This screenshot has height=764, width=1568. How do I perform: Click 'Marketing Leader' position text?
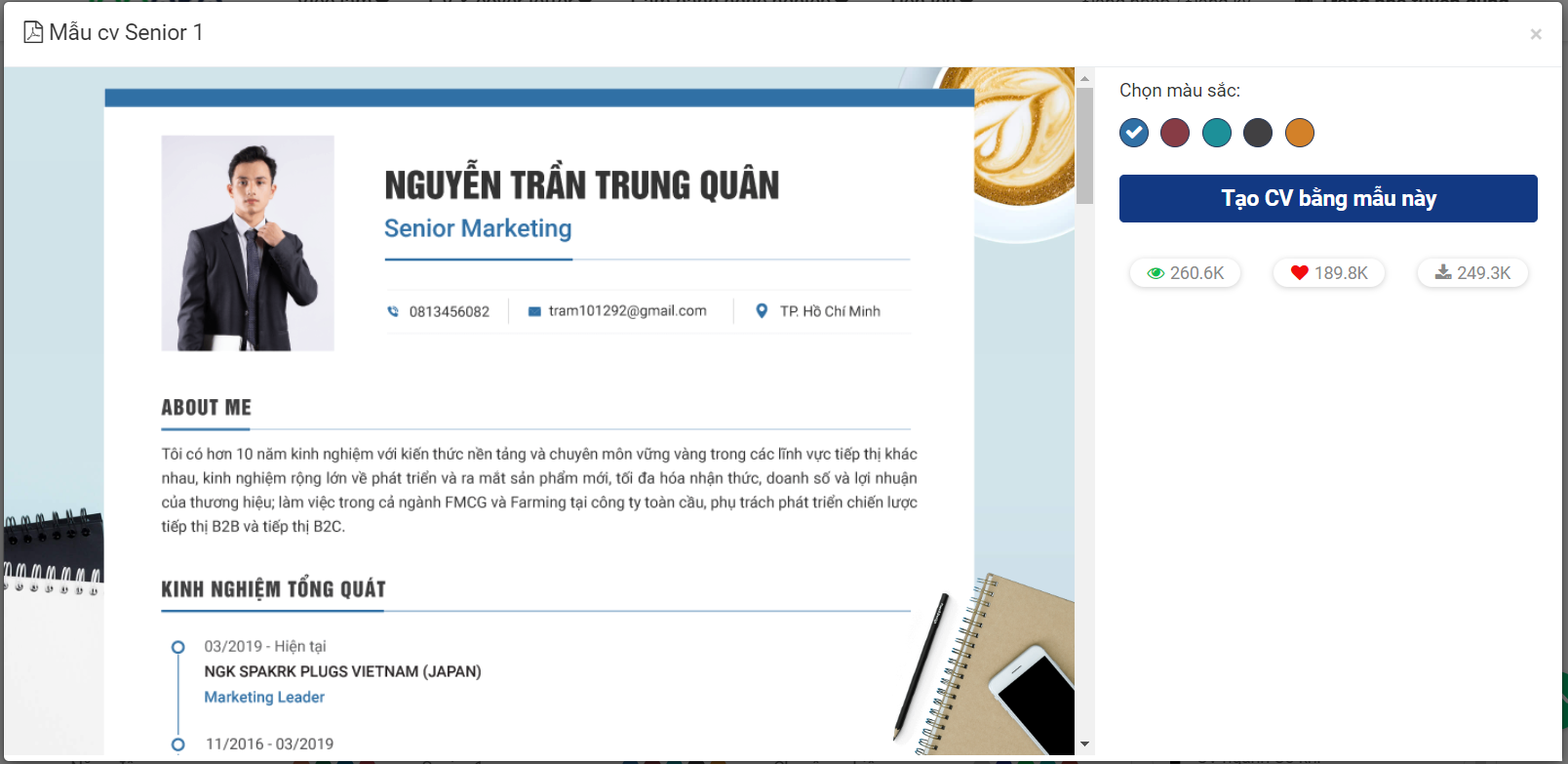pyautogui.click(x=264, y=697)
